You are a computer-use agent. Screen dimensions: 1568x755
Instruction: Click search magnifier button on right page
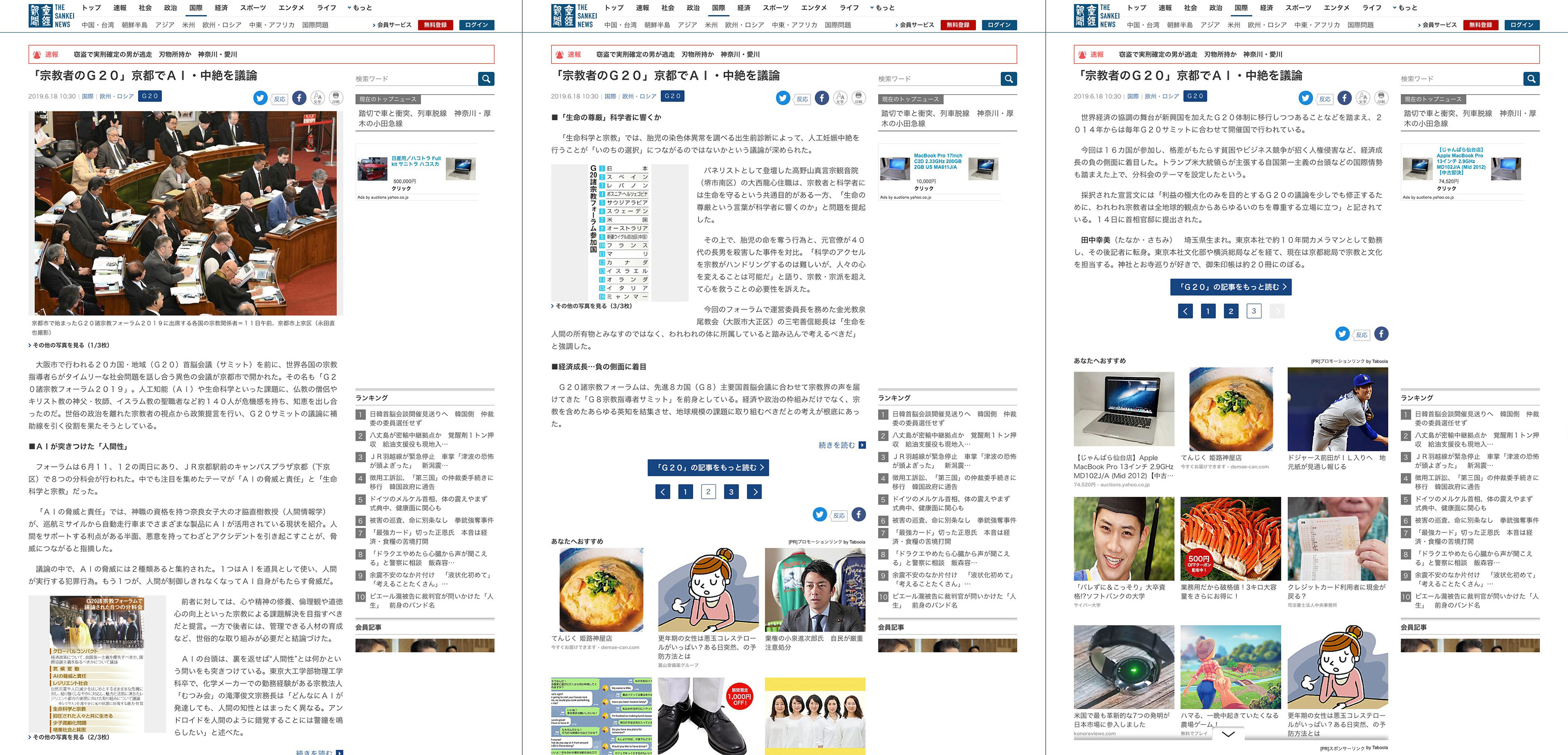(1531, 78)
